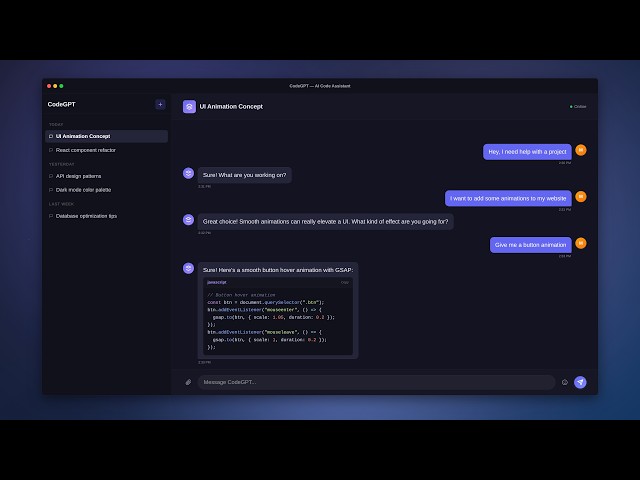The image size is (640, 480).
Task: Click user avatar beside 'Hey, I need help' message
Action: tap(581, 150)
